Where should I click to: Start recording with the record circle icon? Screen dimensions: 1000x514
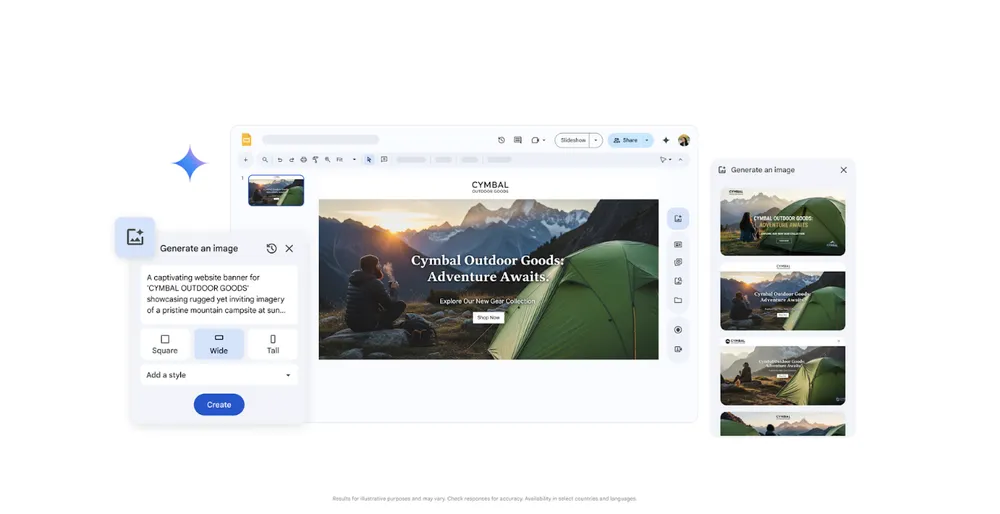[678, 330]
